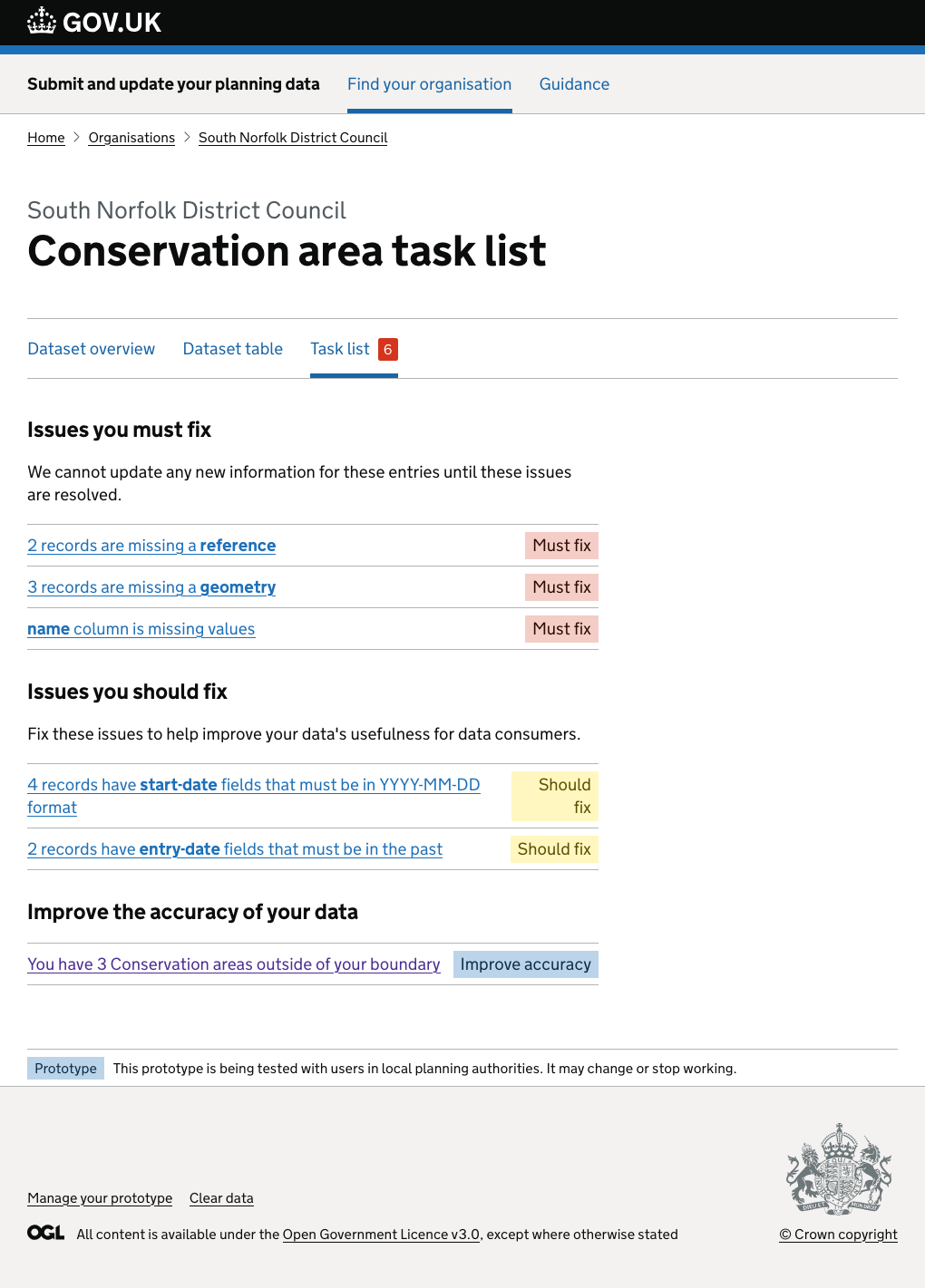
Task: Switch to the Dataset overview tab
Action: [x=92, y=349]
